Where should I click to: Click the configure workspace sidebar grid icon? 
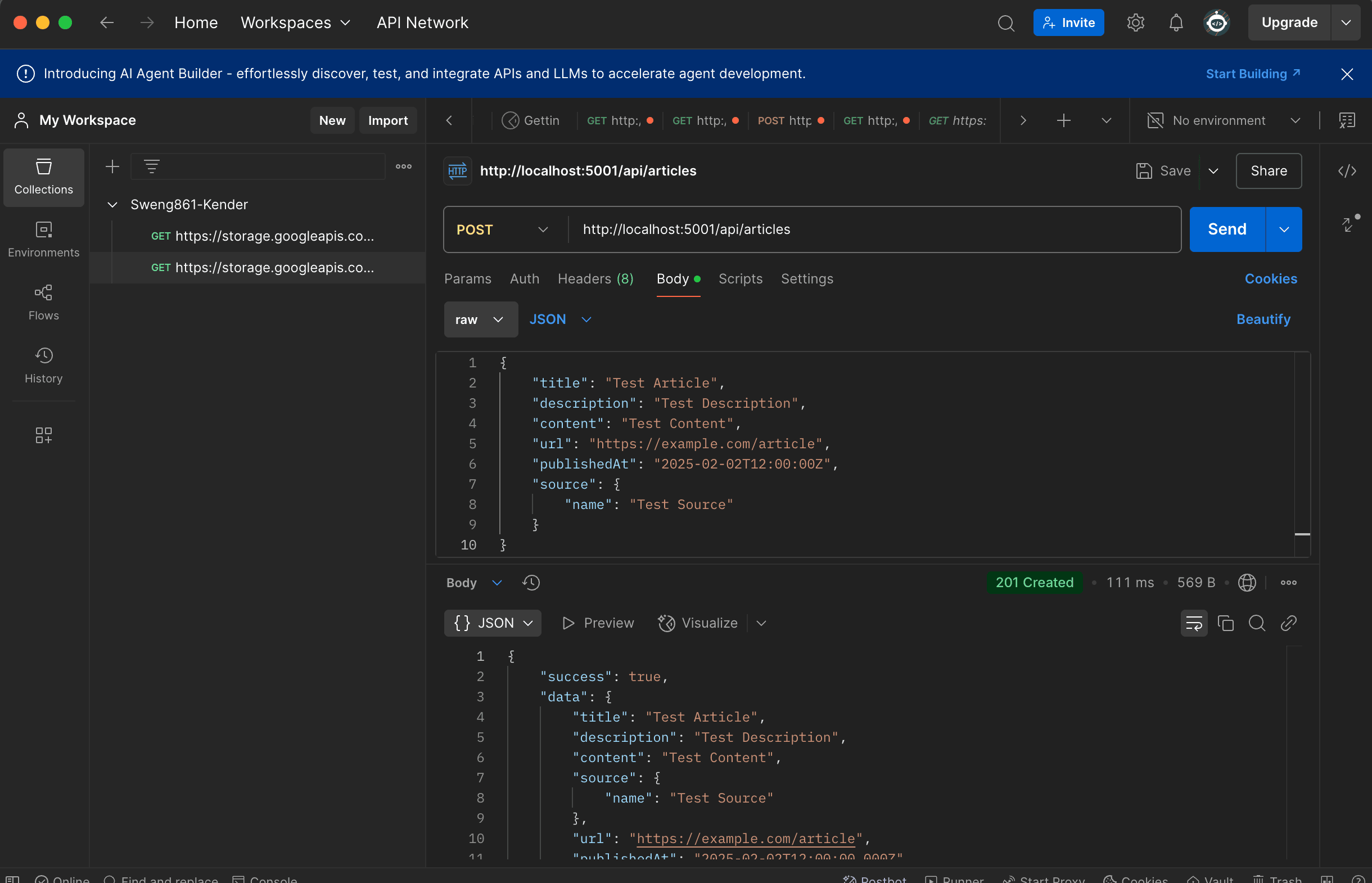43,435
